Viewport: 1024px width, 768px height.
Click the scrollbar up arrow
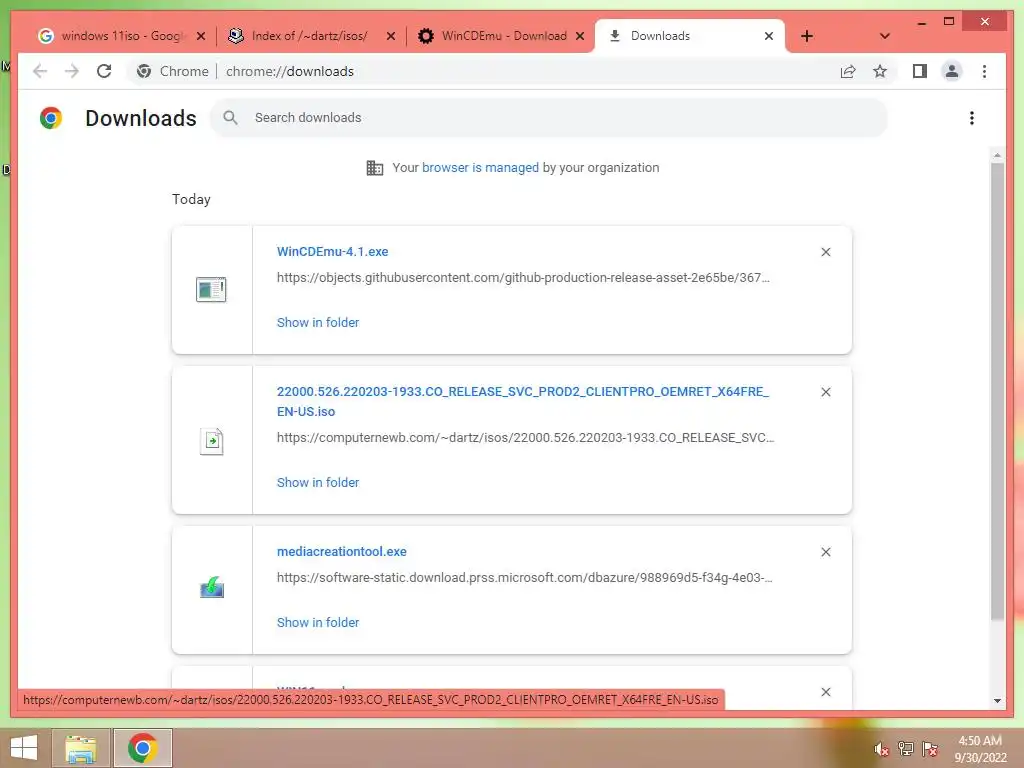(997, 155)
